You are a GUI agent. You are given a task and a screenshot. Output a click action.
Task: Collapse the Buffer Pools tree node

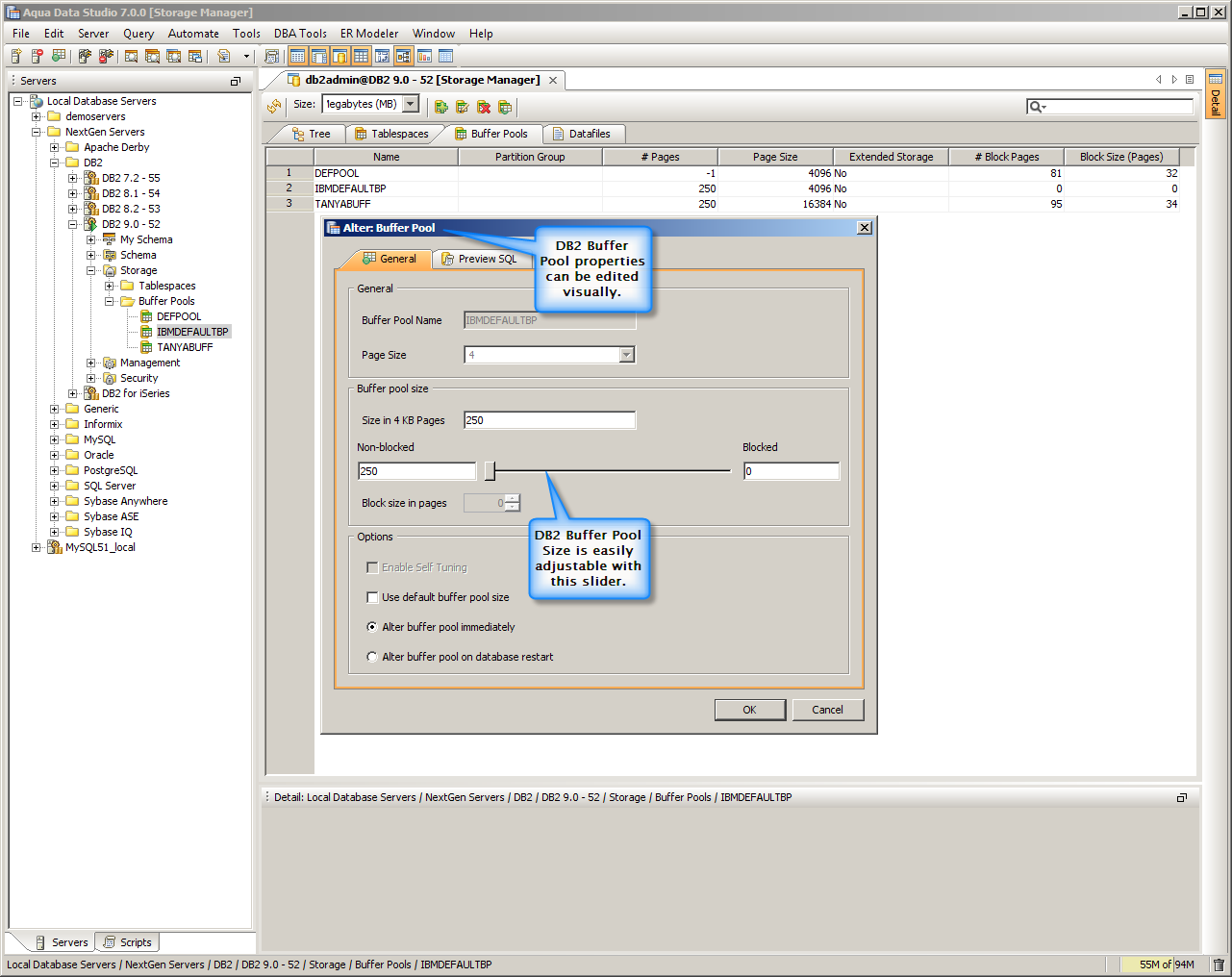[110, 301]
